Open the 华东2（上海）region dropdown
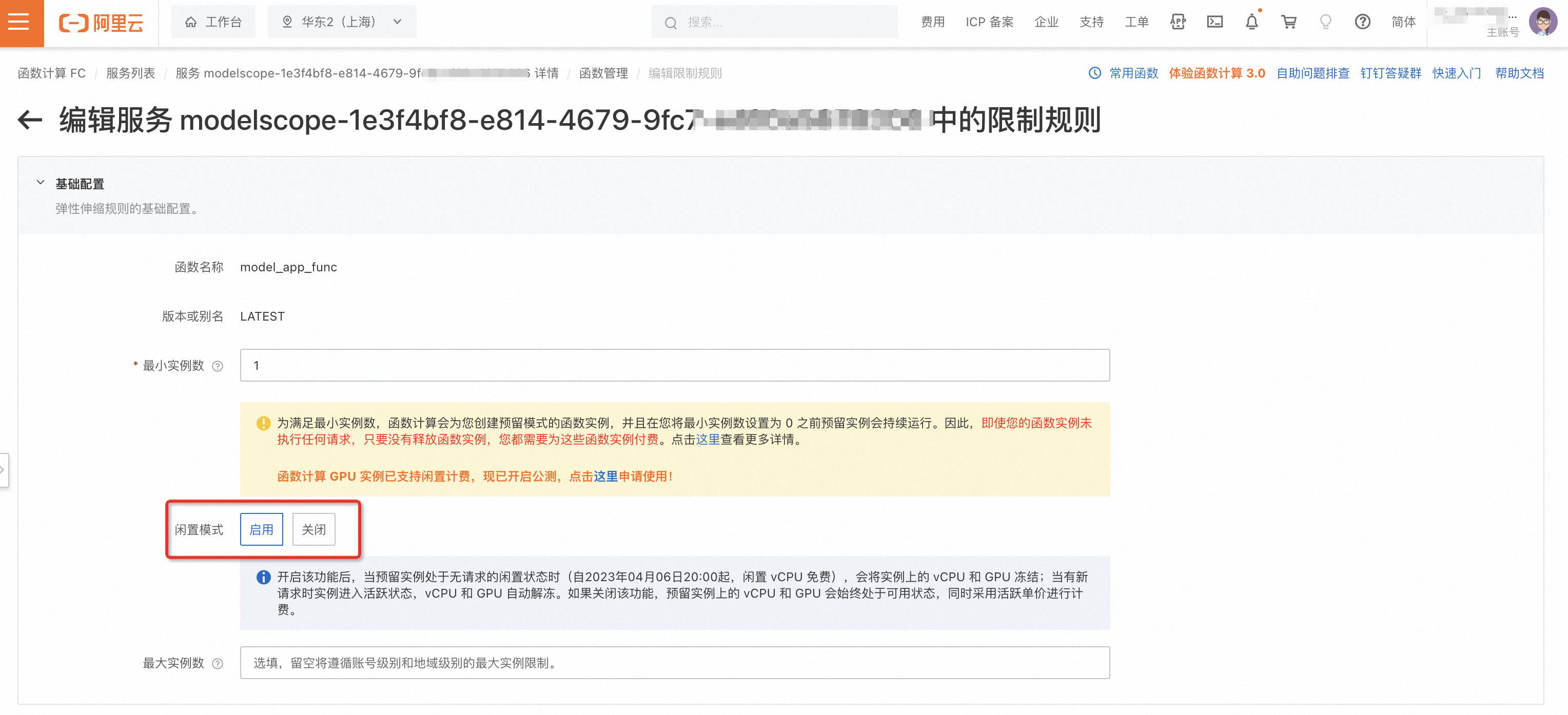 click(342, 23)
